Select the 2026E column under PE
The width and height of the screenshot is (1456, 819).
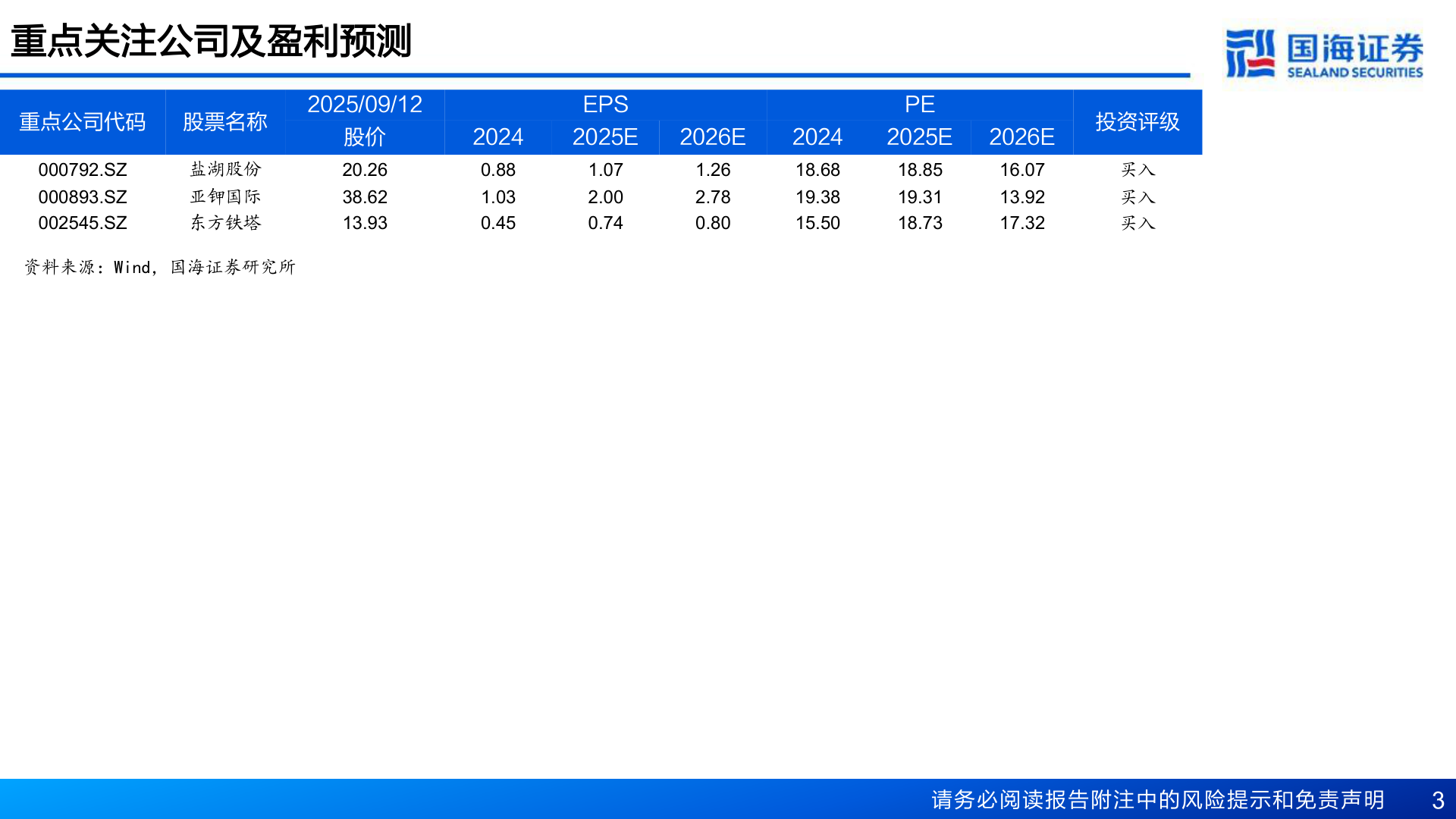[x=1021, y=138]
